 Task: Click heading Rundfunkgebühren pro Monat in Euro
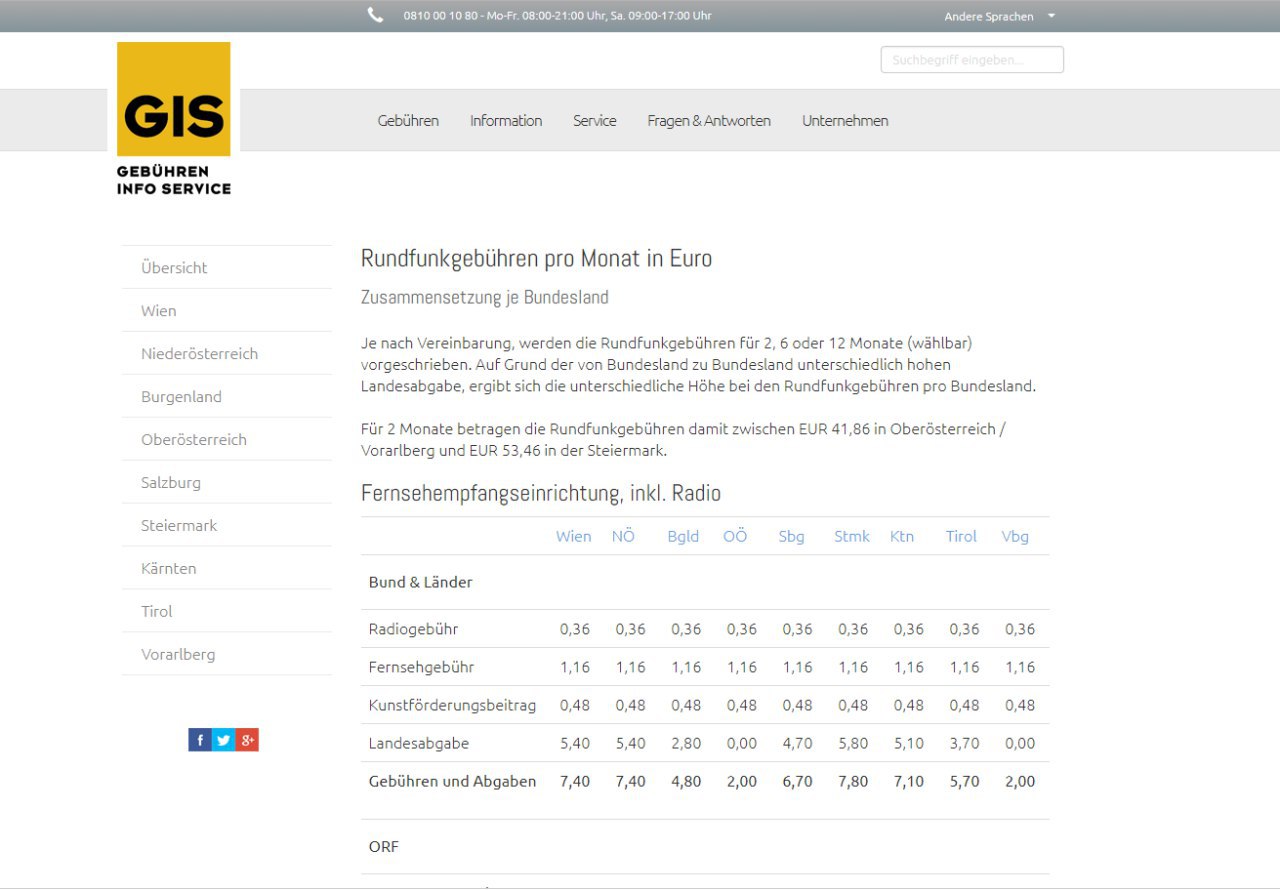click(536, 258)
